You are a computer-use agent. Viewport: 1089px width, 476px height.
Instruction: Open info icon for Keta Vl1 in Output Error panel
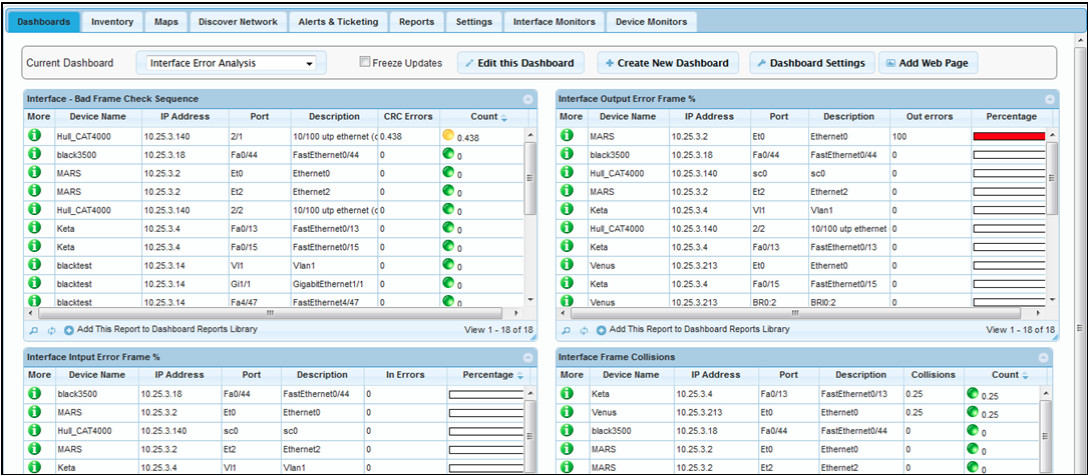(x=567, y=208)
